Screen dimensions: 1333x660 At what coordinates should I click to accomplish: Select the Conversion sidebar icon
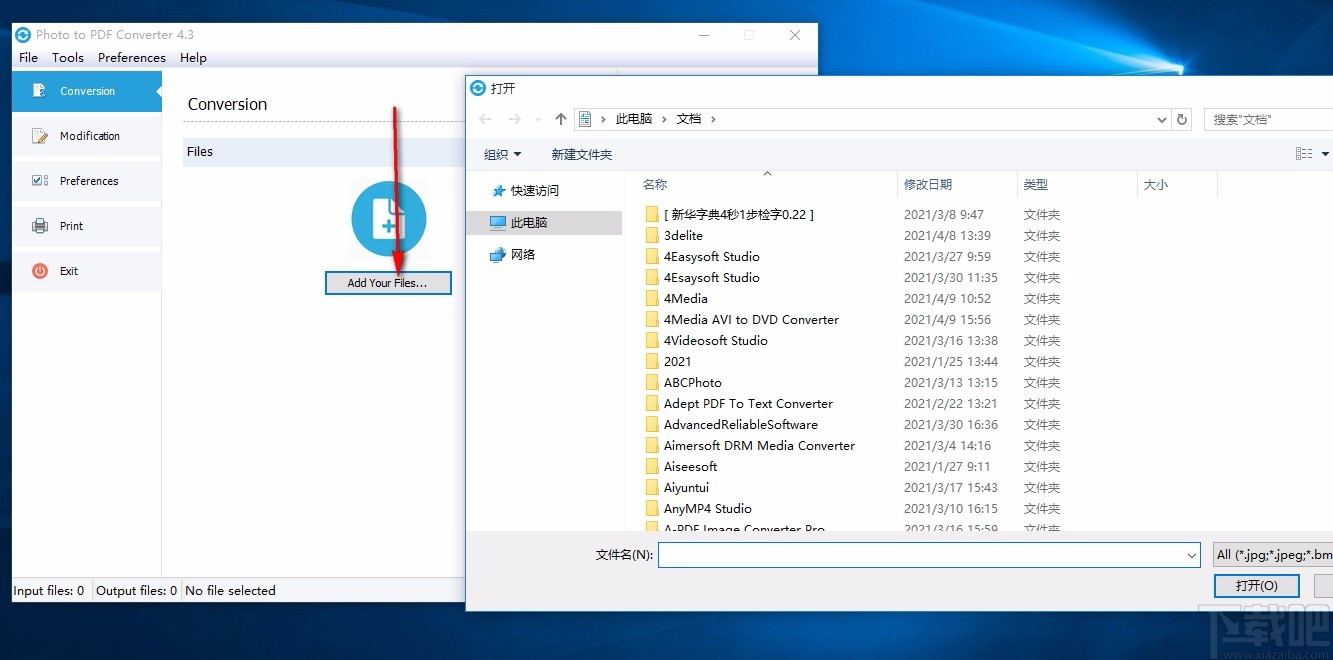pyautogui.click(x=40, y=90)
